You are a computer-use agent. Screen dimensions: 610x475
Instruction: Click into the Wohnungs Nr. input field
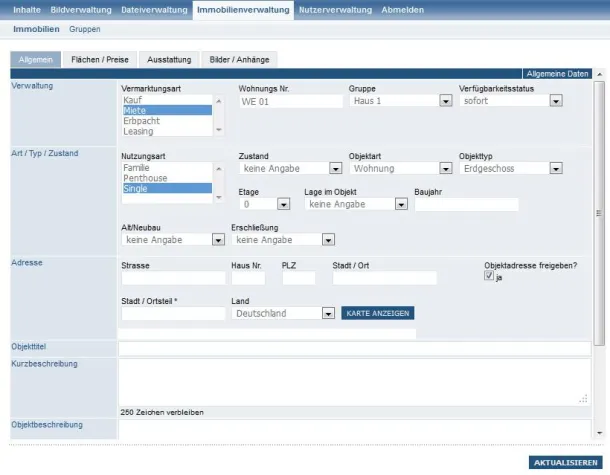(x=290, y=101)
